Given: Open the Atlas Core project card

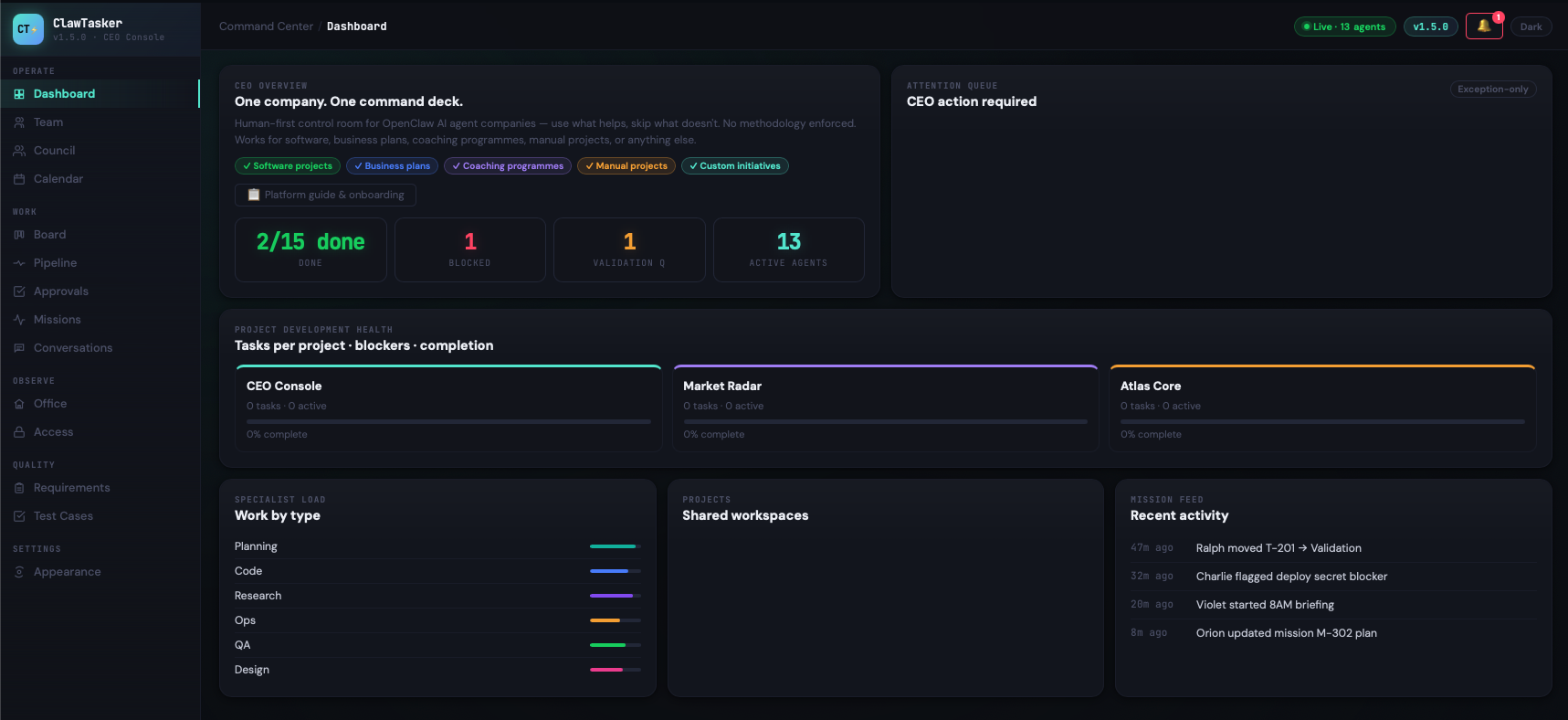Looking at the screenshot, I should (1322, 408).
